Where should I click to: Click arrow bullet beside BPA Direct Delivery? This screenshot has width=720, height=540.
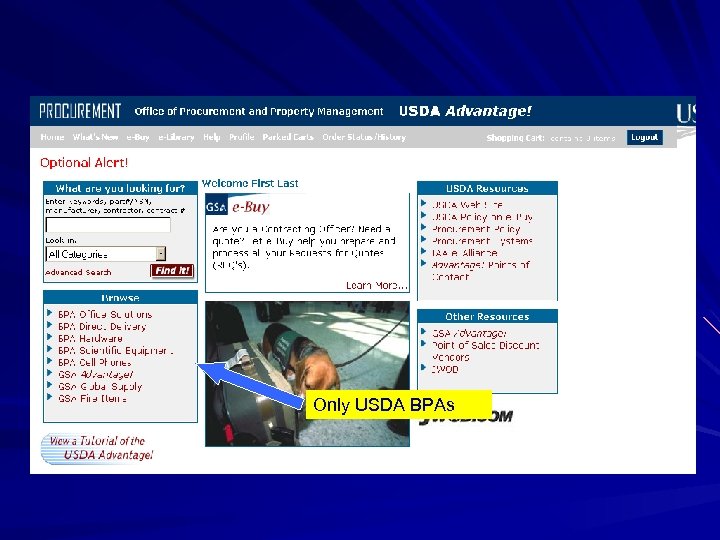pyautogui.click(x=50, y=325)
